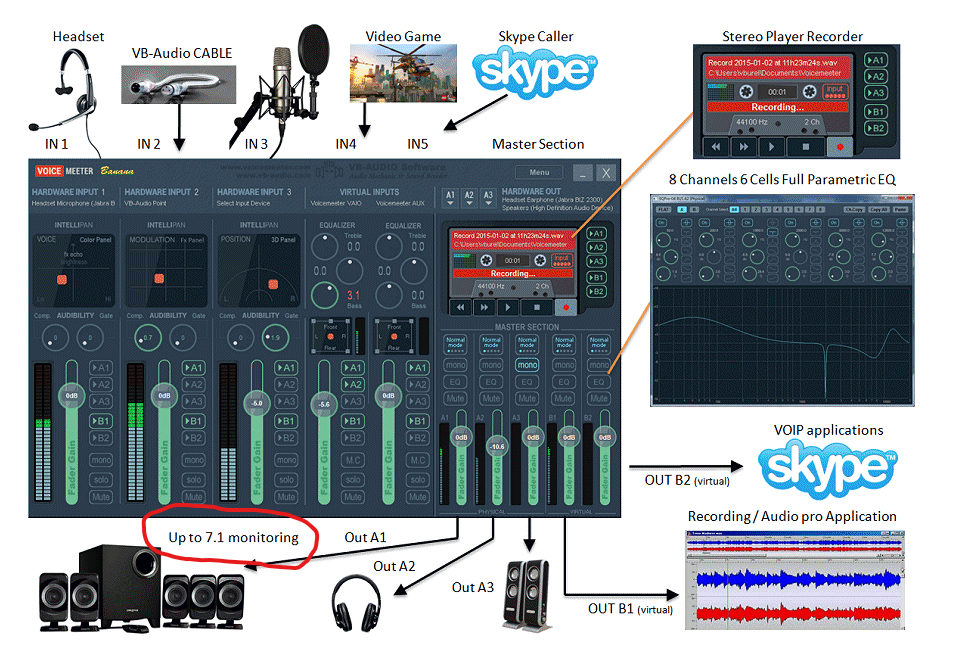Image resolution: width=957 pixels, height=669 pixels.
Task: Click the EQ button on the B2 master bus
Action: (x=598, y=382)
